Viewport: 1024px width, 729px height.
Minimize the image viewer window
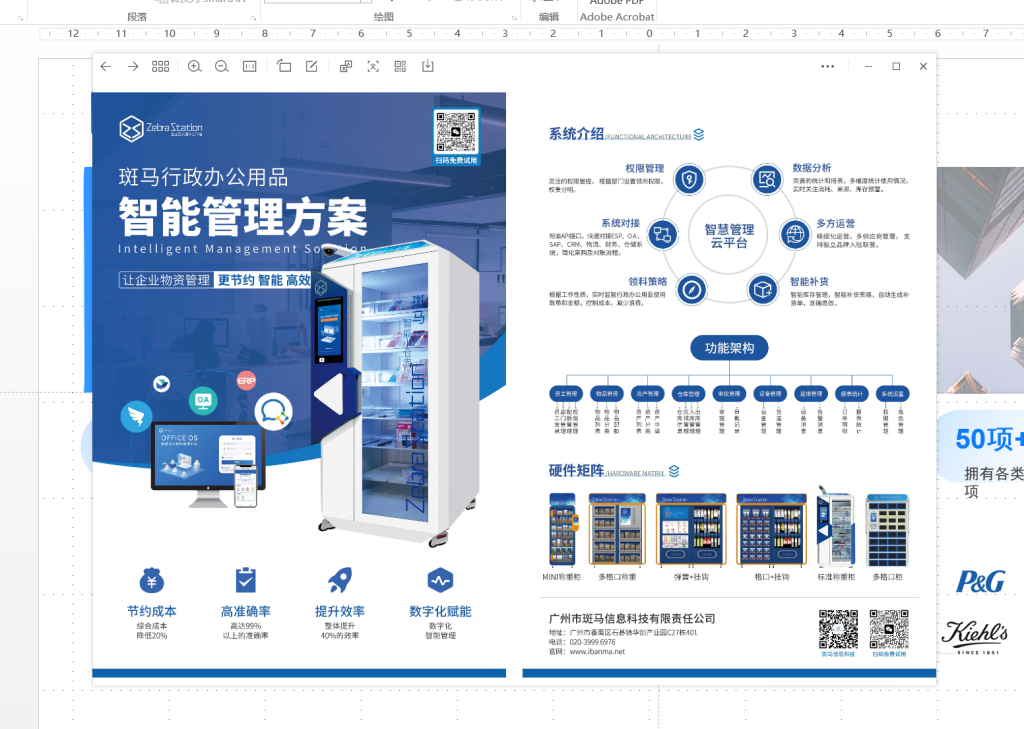click(869, 67)
